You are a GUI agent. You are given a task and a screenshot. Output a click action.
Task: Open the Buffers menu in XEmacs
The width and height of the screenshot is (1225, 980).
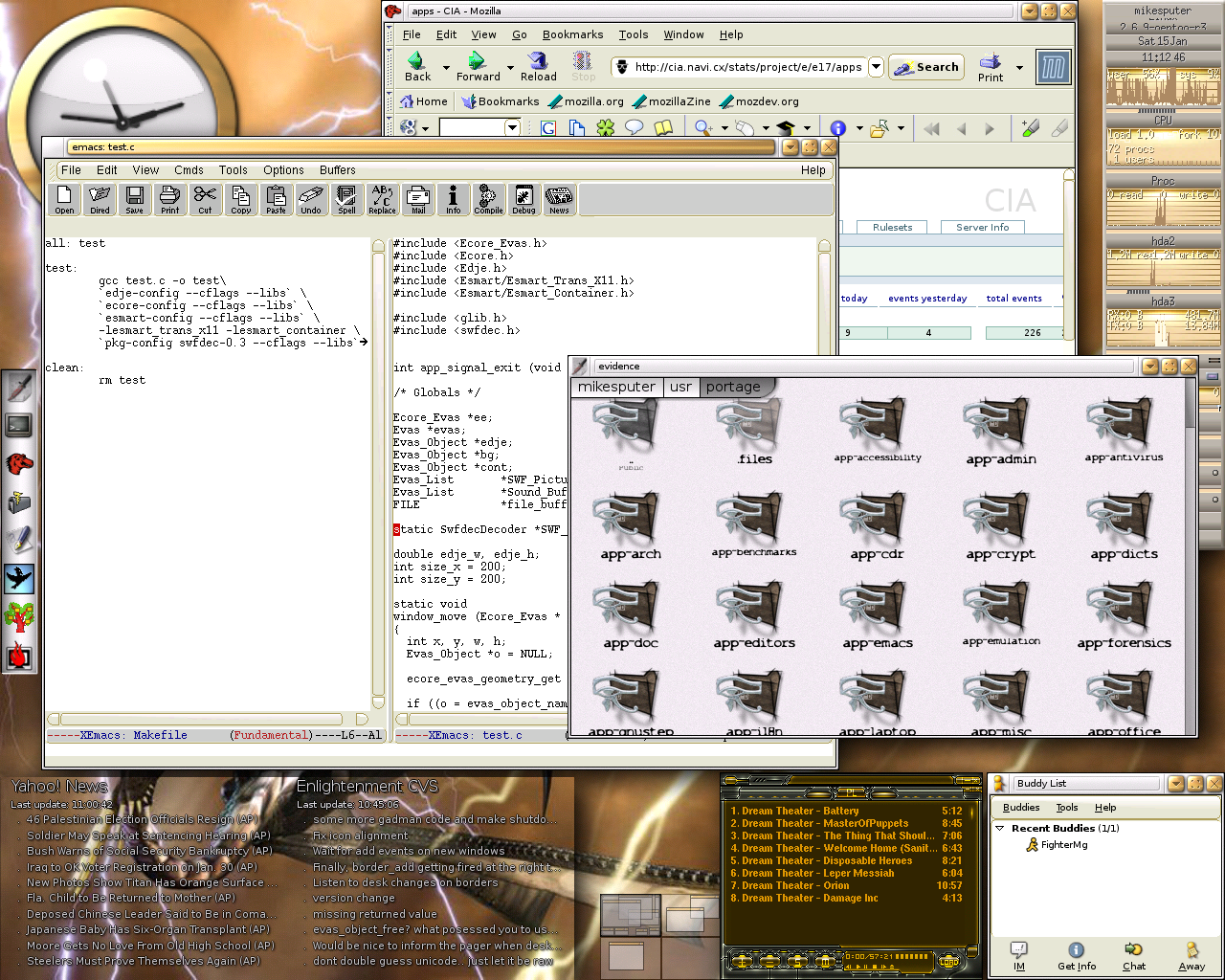tap(337, 170)
